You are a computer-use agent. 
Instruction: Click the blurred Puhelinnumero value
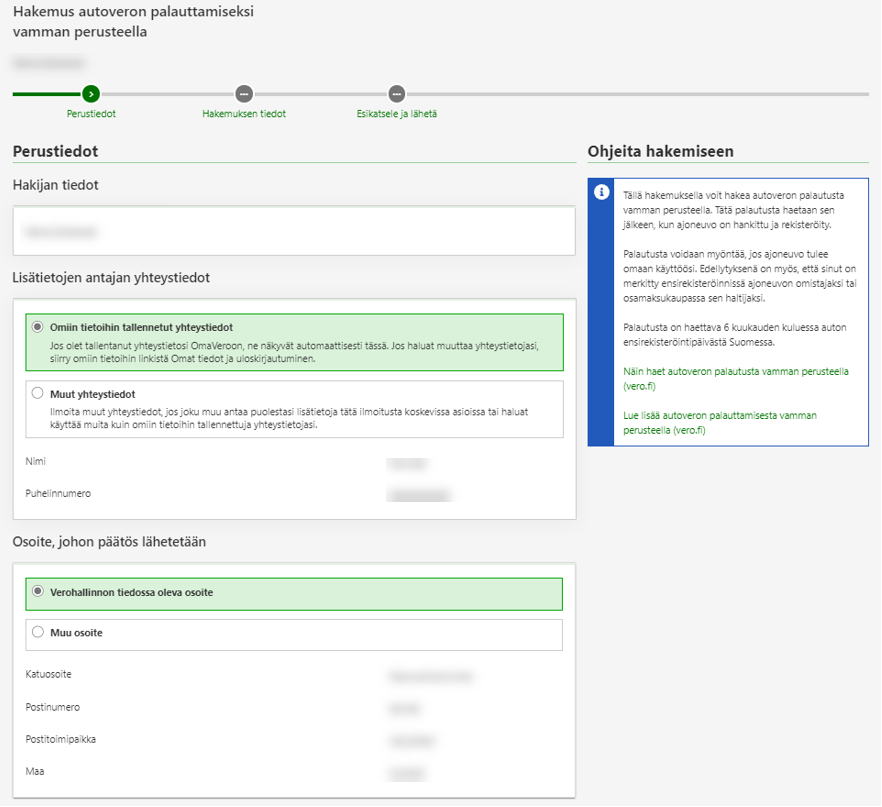418,495
